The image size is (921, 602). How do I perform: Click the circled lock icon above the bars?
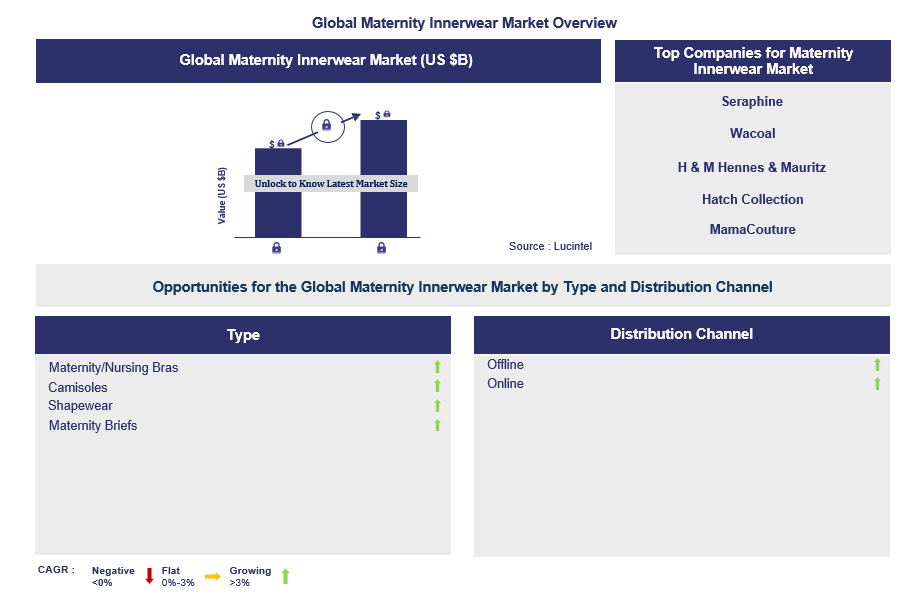click(325, 125)
